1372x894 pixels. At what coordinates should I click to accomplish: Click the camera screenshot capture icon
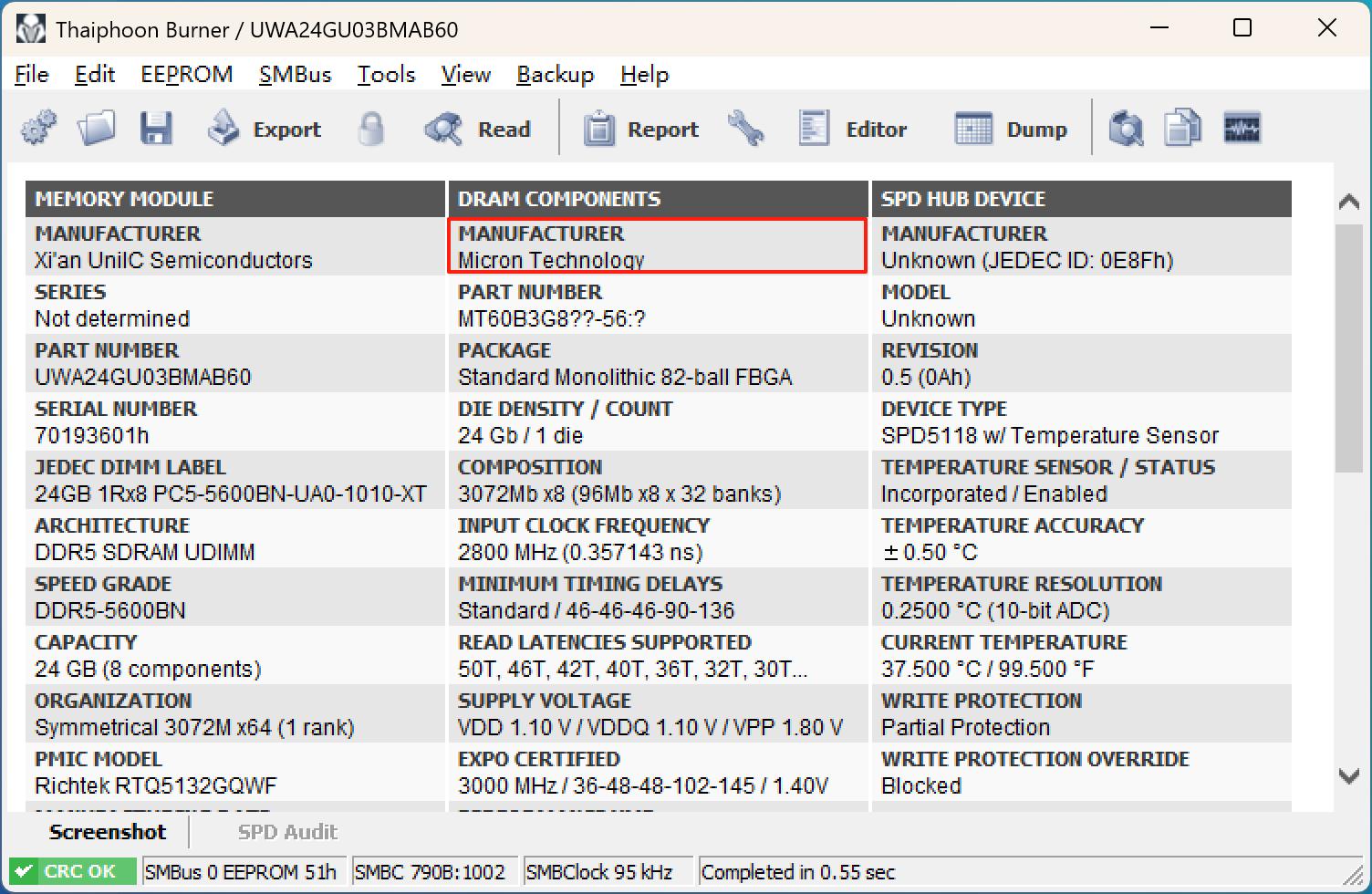[1127, 129]
